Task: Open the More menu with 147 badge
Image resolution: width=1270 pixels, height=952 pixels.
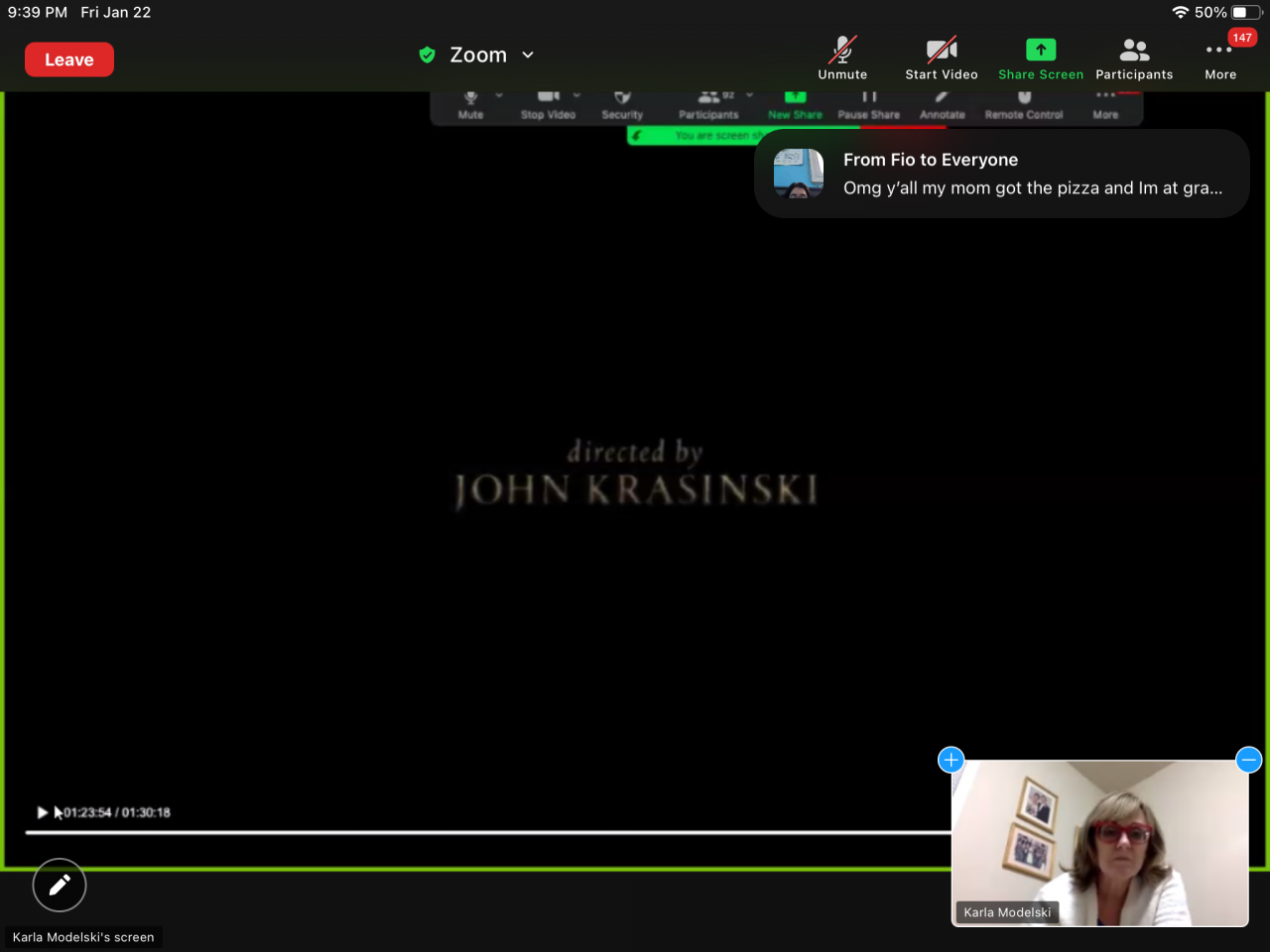Action: coord(1220,59)
